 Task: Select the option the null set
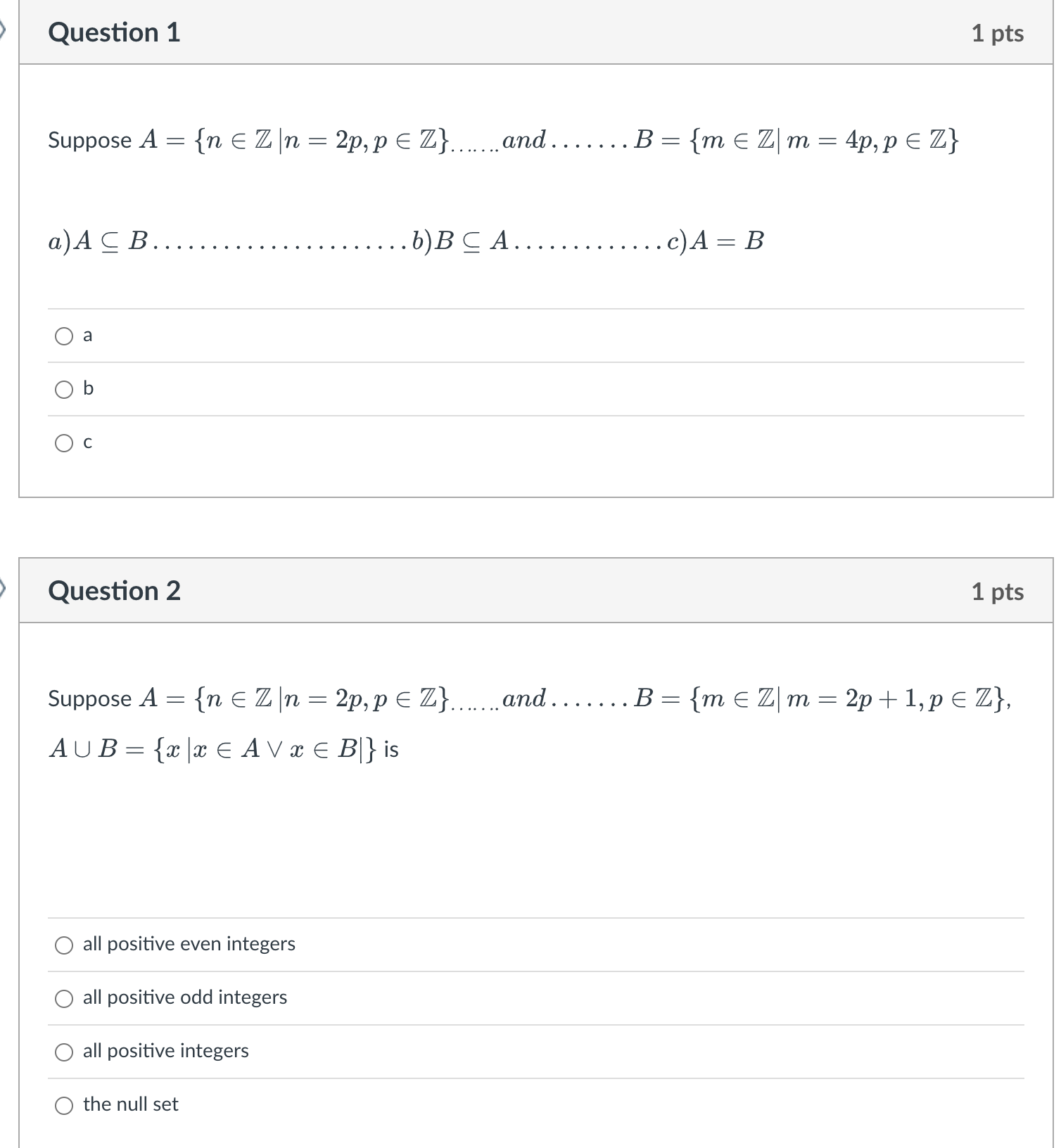(64, 1104)
